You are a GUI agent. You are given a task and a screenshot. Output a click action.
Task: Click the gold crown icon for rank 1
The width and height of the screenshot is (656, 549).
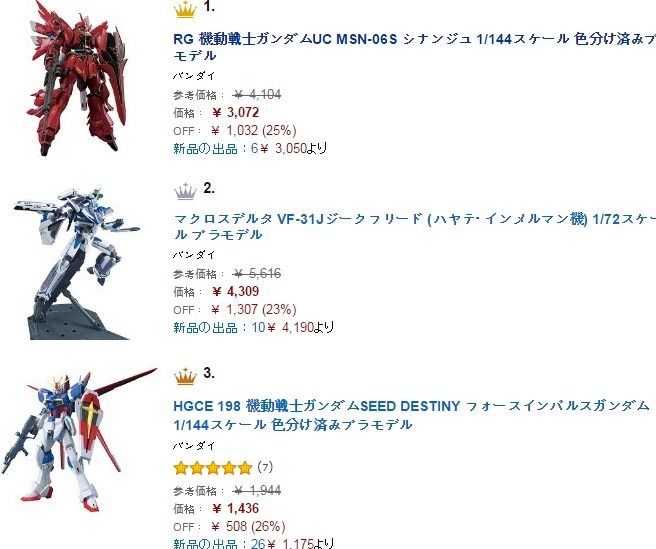coord(185,9)
